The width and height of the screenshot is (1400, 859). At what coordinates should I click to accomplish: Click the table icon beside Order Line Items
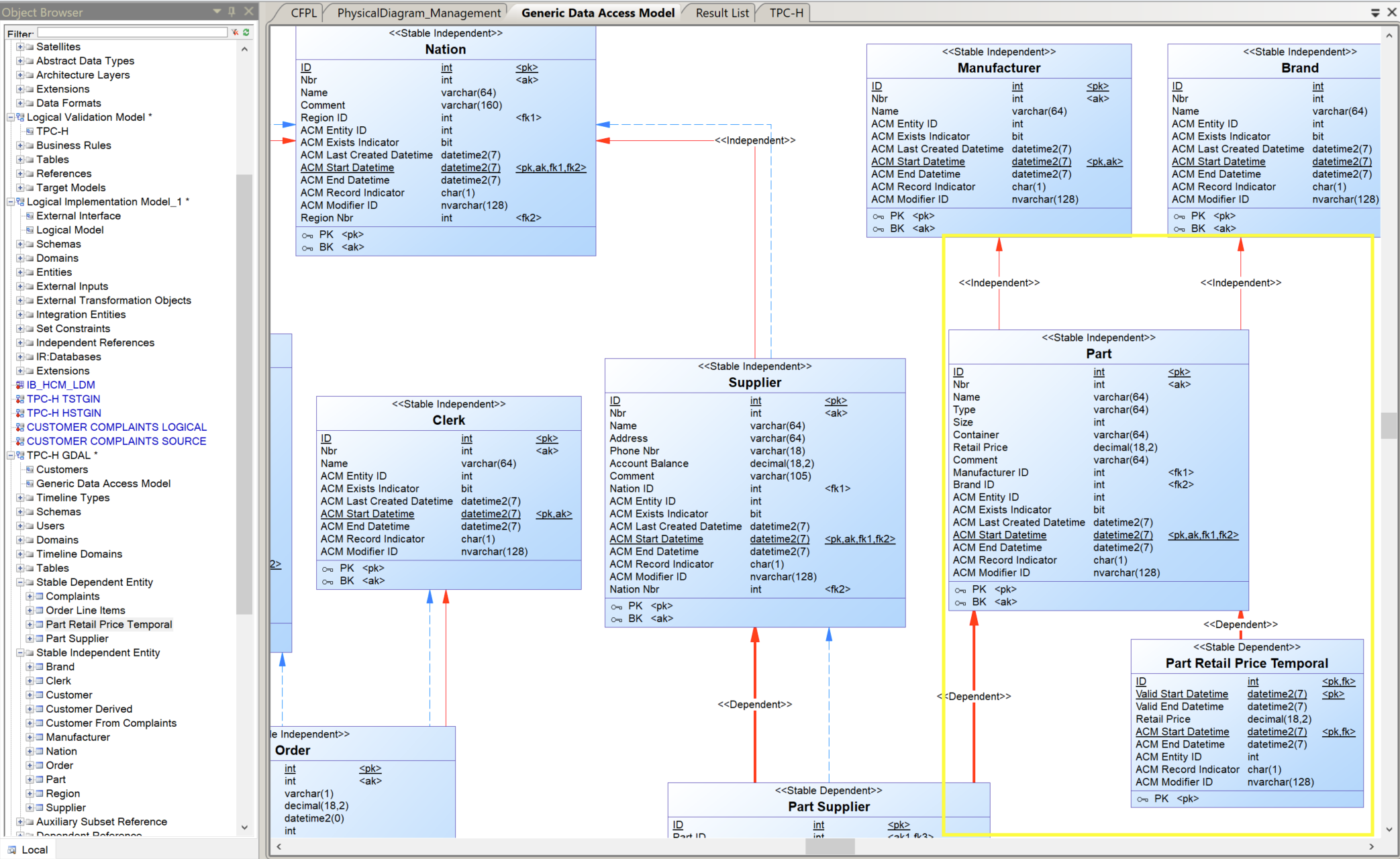pyautogui.click(x=40, y=611)
